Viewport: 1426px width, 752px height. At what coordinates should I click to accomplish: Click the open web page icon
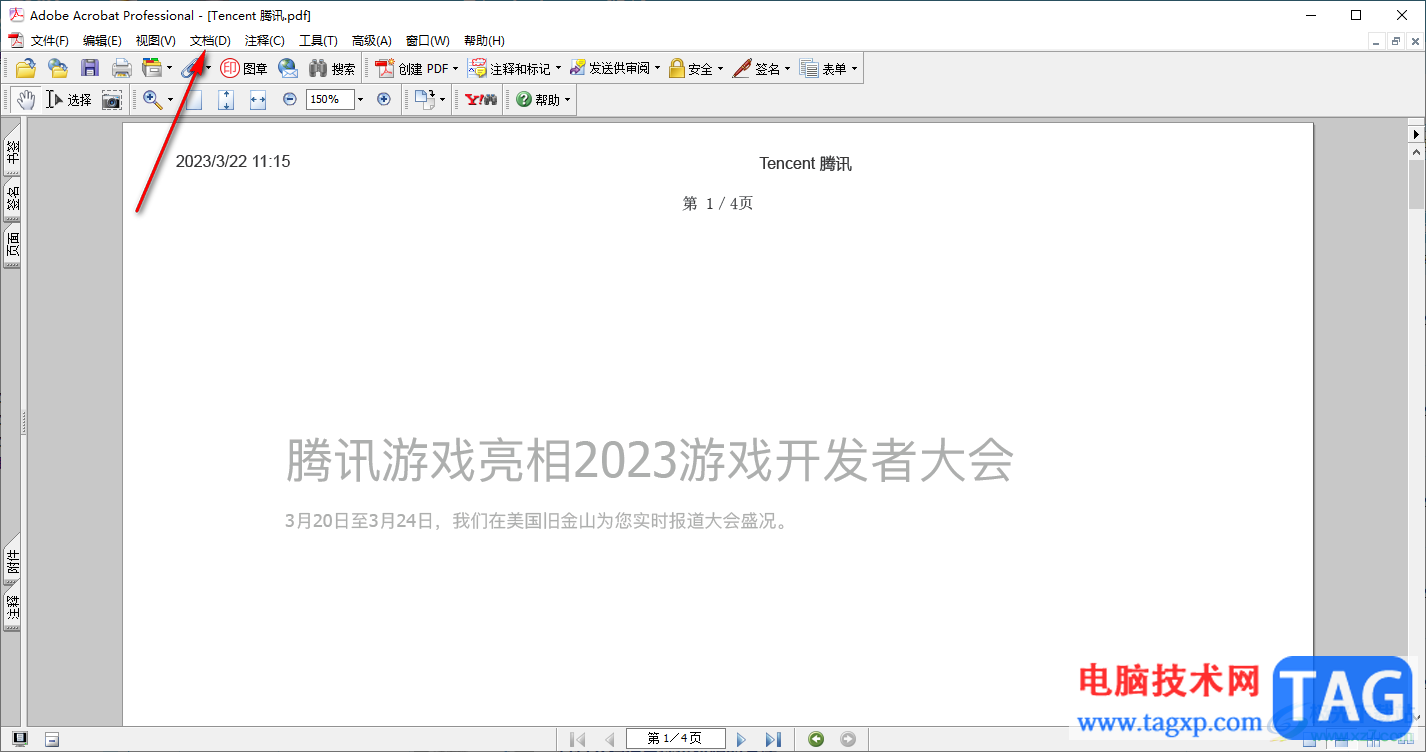coord(58,68)
